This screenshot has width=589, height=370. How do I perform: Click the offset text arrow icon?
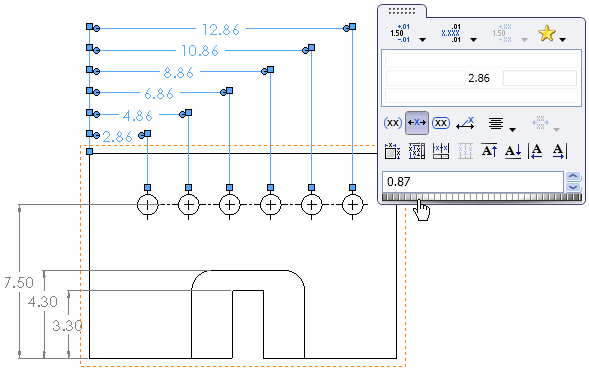coord(465,123)
